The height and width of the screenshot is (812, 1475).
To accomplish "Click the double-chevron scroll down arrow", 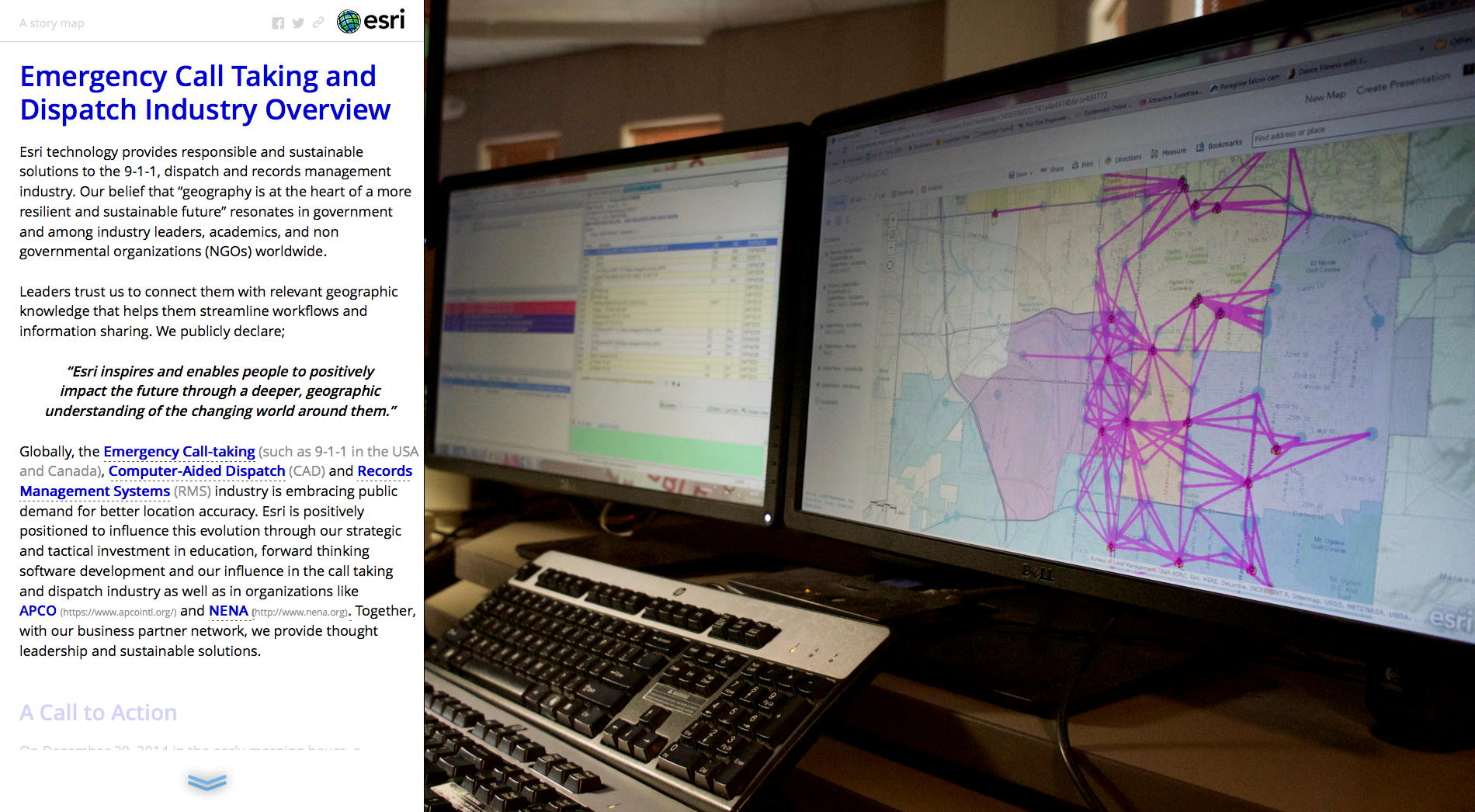I will pos(207,782).
